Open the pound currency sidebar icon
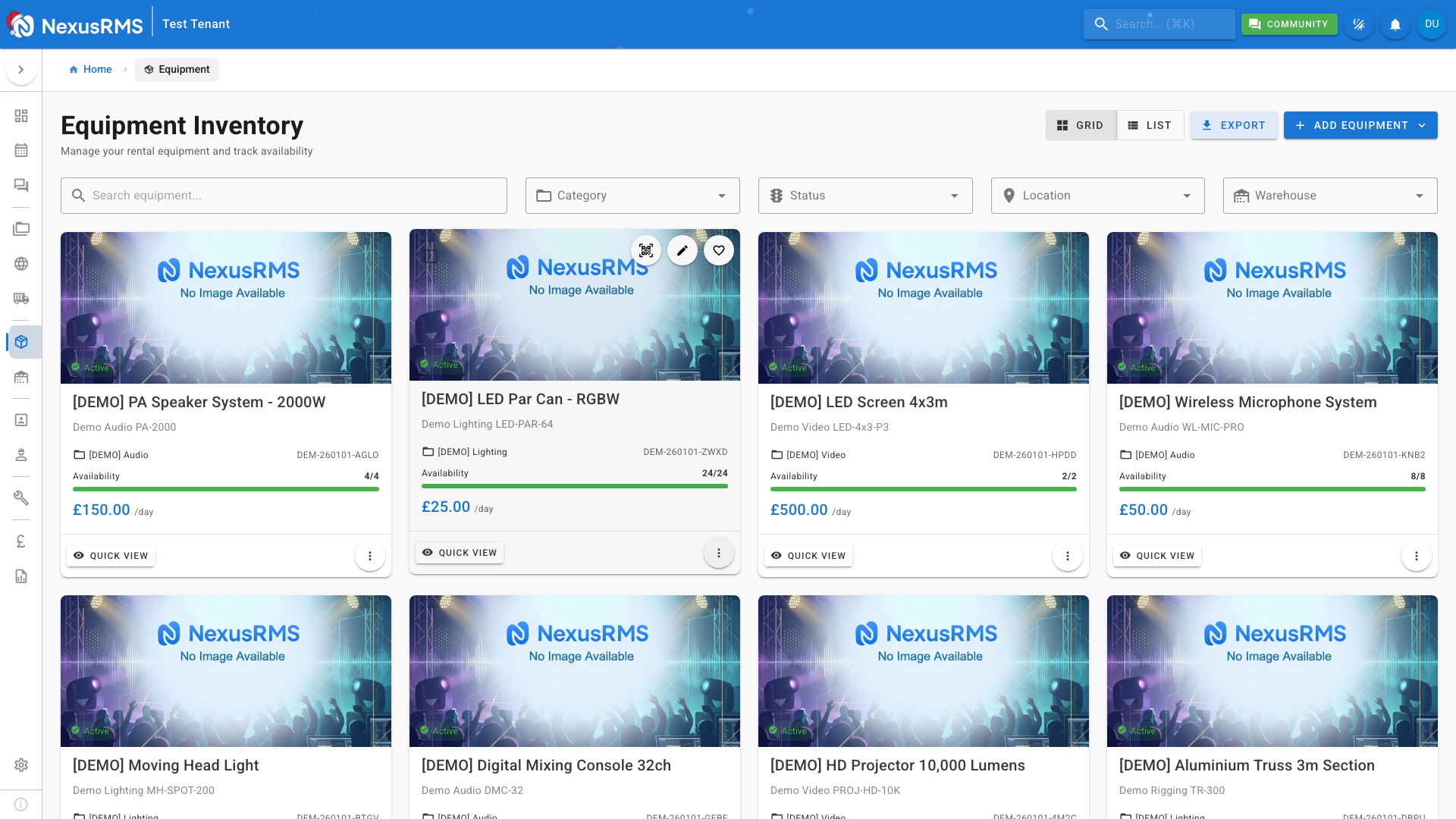1456x819 pixels. [x=21, y=541]
